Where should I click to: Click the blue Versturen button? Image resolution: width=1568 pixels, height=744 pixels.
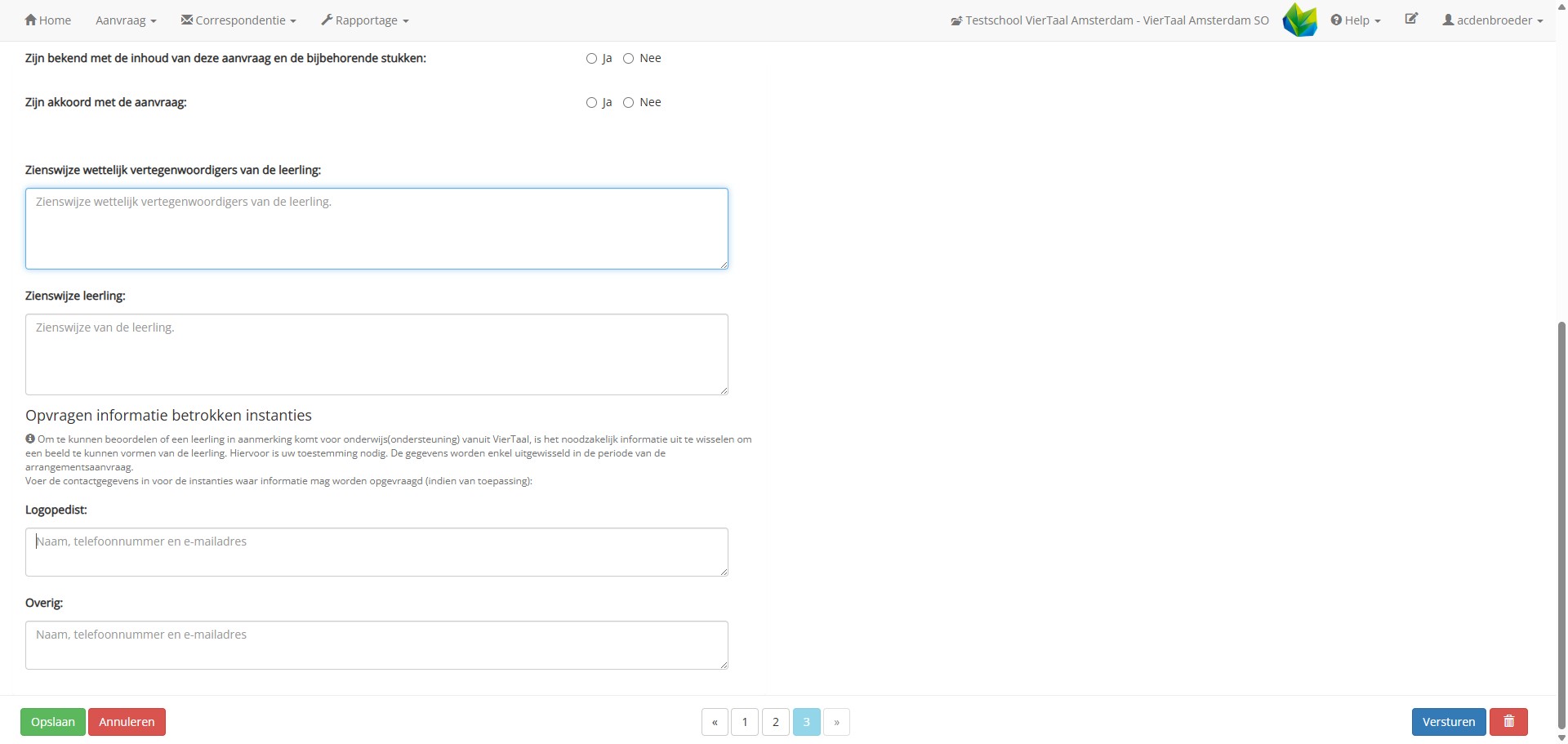tap(1449, 722)
